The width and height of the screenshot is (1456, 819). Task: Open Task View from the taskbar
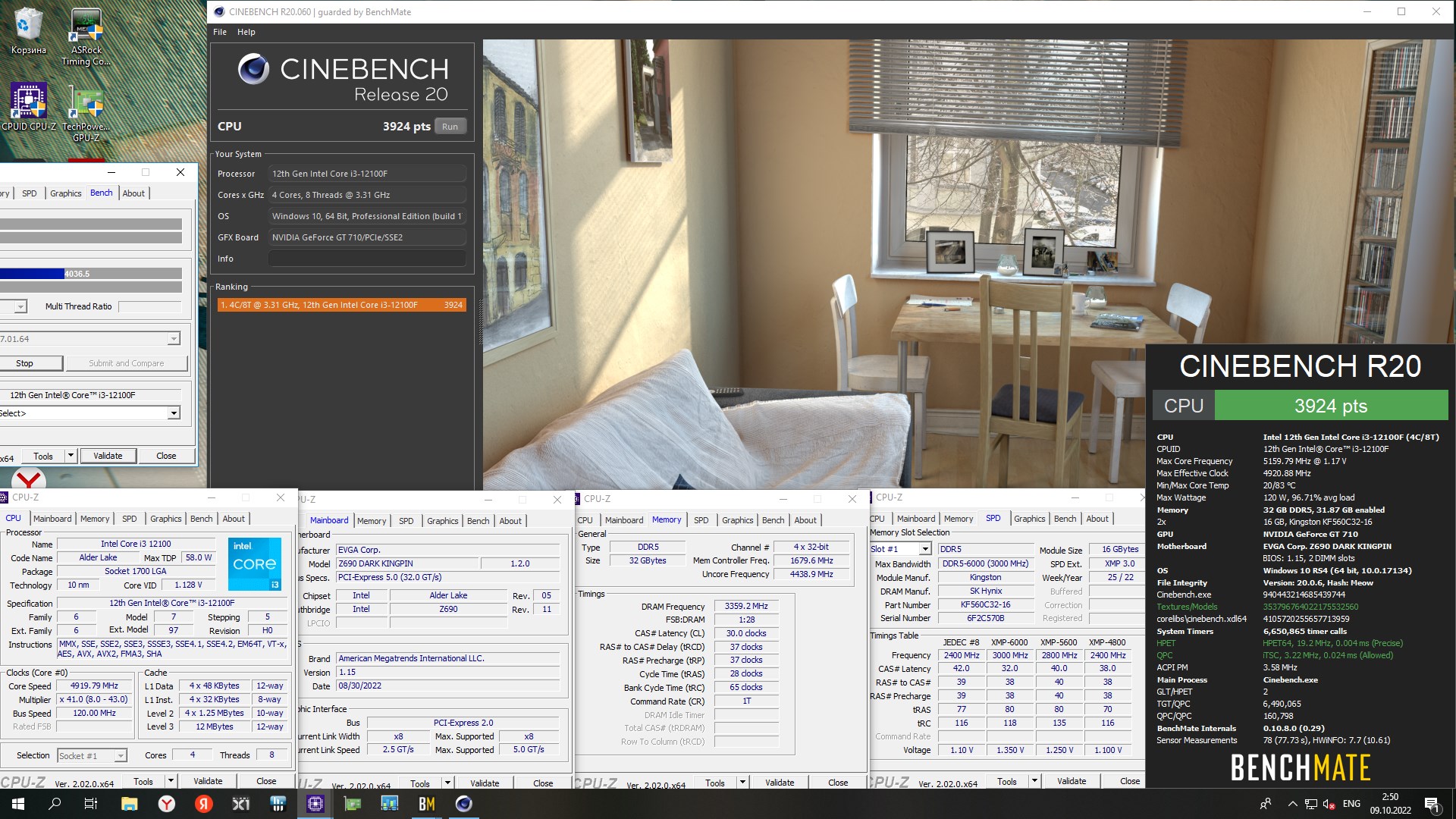91,804
